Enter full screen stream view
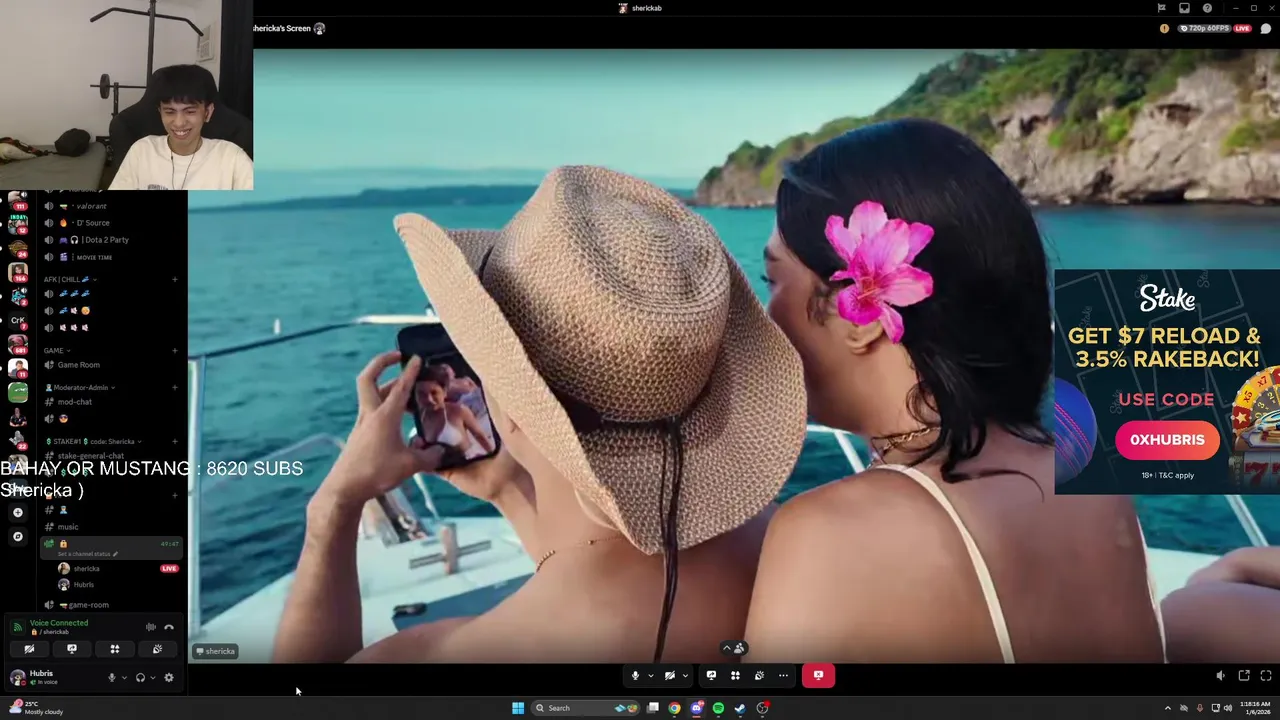This screenshot has width=1280, height=720. (x=1266, y=676)
